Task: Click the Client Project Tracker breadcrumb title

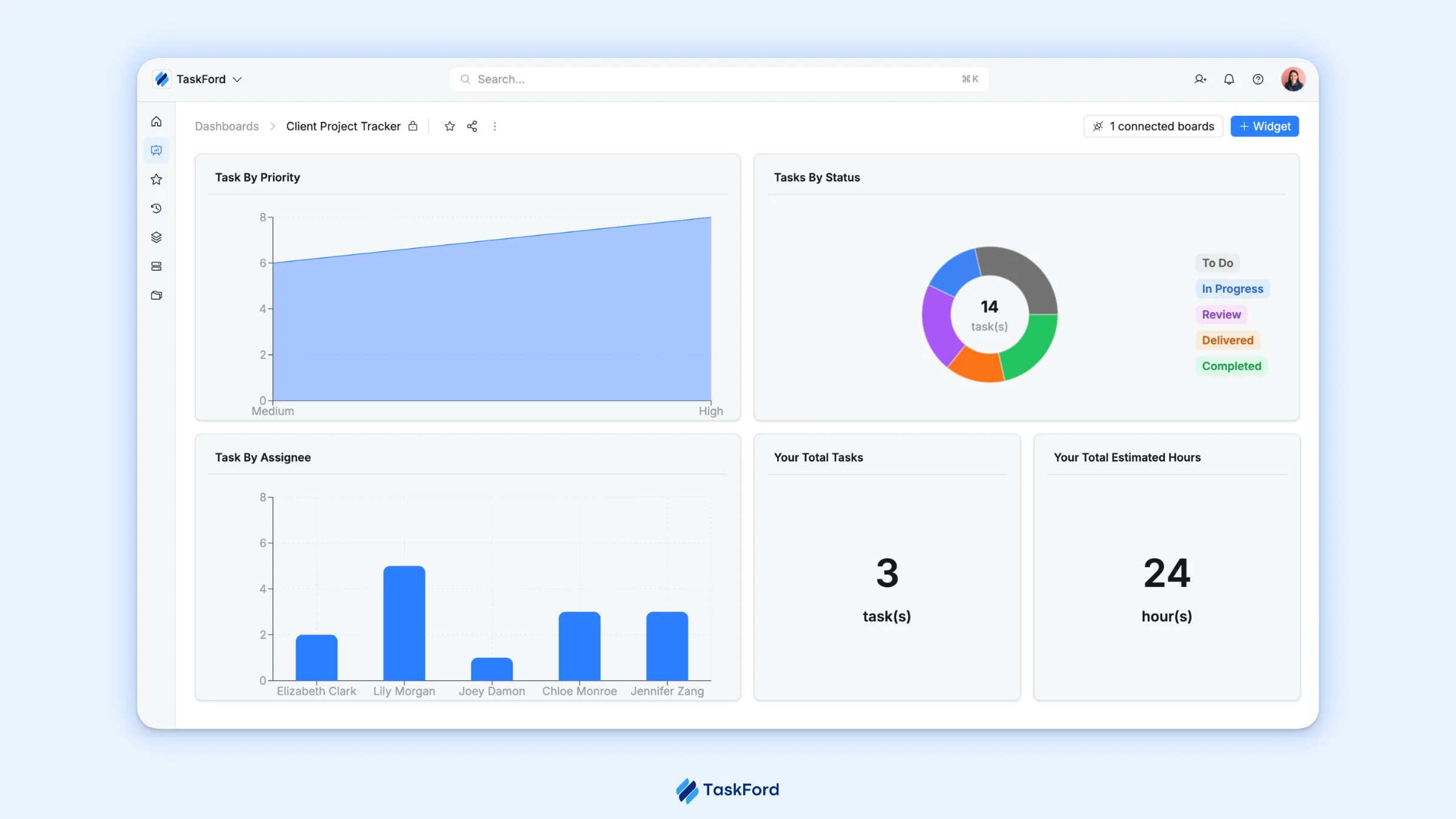Action: pyautogui.click(x=343, y=126)
